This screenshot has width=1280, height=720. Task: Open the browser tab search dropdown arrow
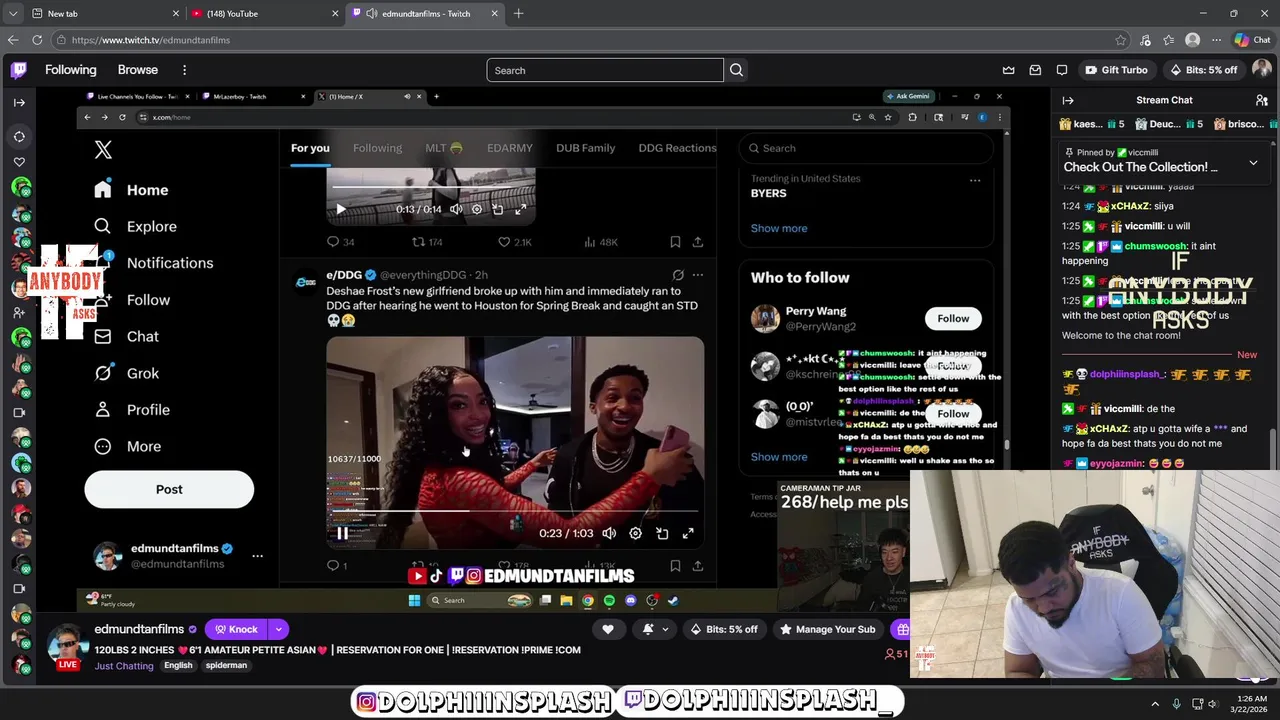click(12, 13)
